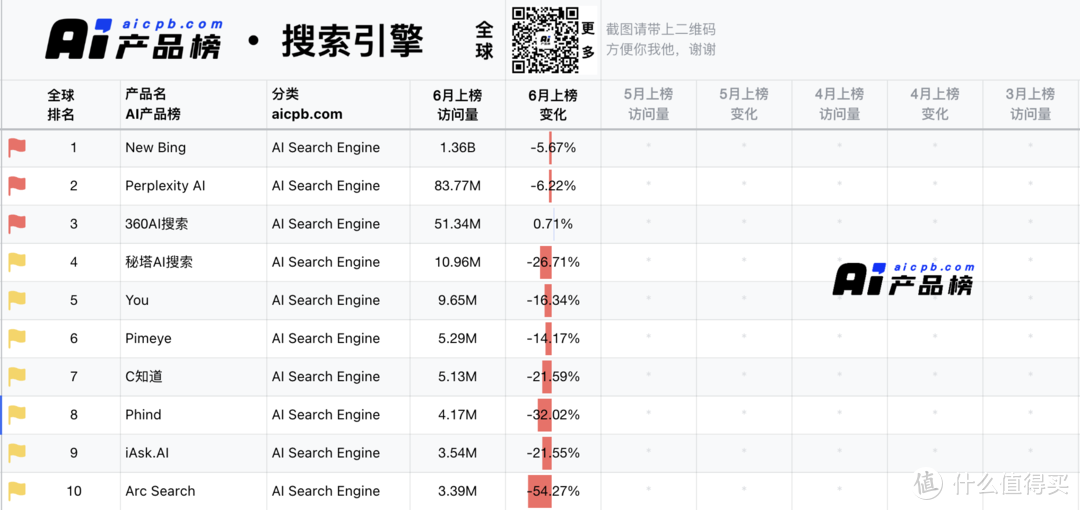Image resolution: width=1080 pixels, height=510 pixels.
Task: Click the red flag beside Perplexity AI
Action: pyautogui.click(x=17, y=185)
